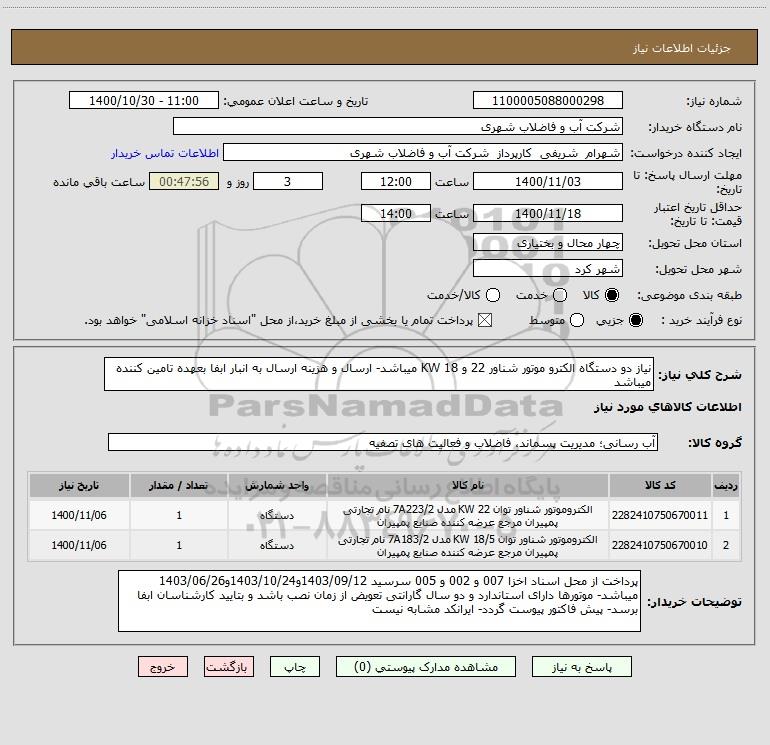Screen dimensions: 770x745
Task: Click the تاریخ نیاز column header
Action: 79,485
